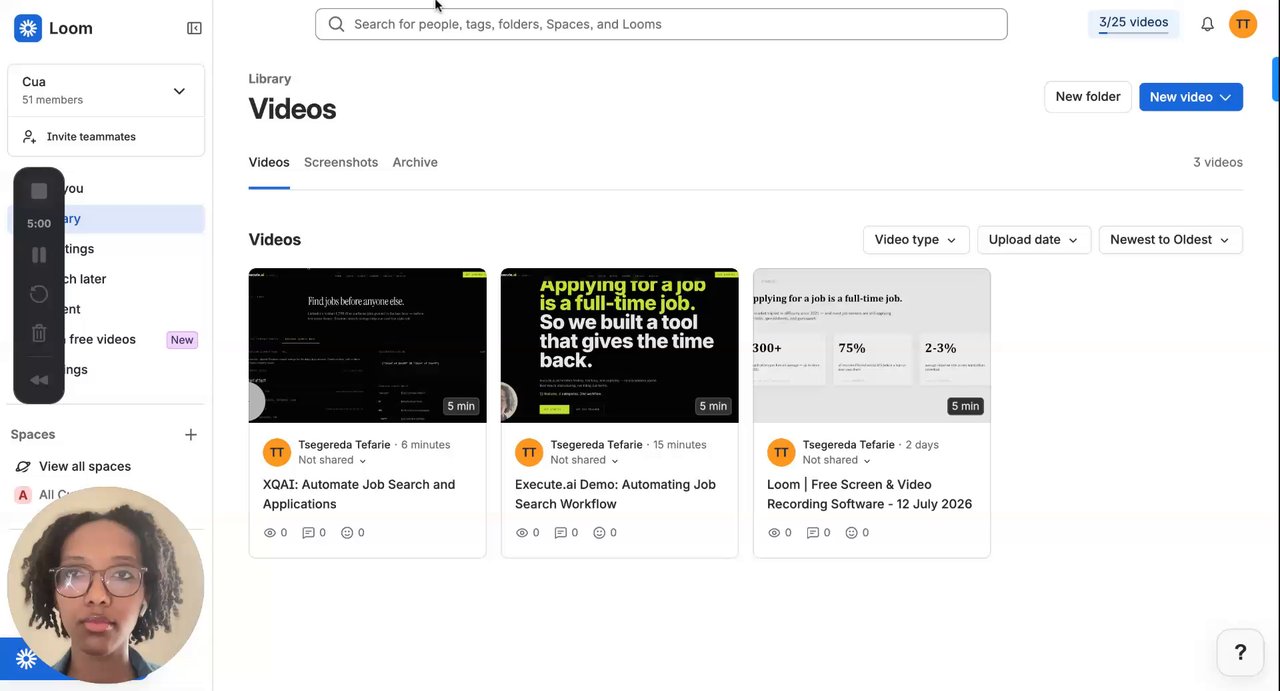Open the Execute.ai Demo video thumbnail
The height and width of the screenshot is (691, 1280).
click(x=620, y=345)
